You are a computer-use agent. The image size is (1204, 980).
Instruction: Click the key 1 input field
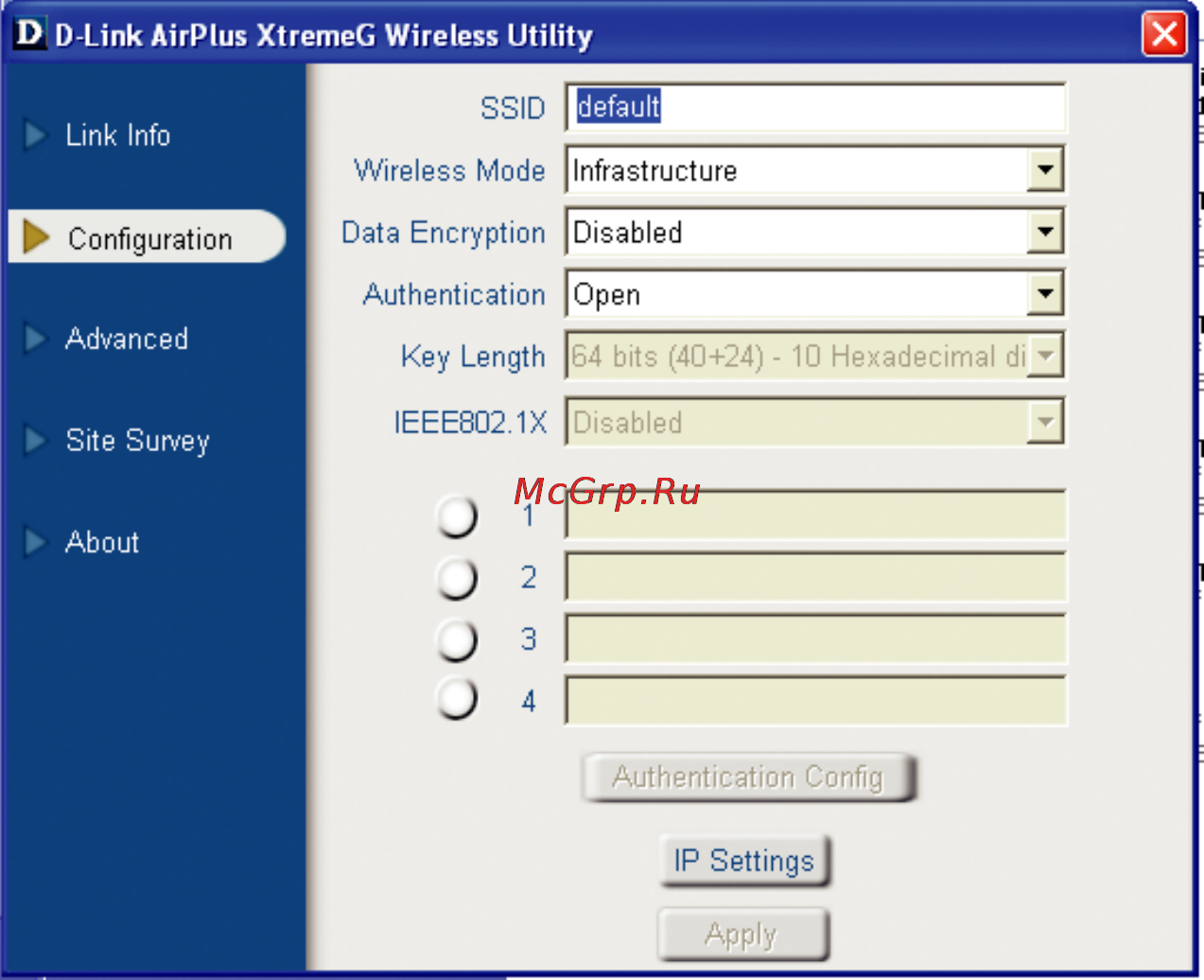pyautogui.click(x=815, y=515)
